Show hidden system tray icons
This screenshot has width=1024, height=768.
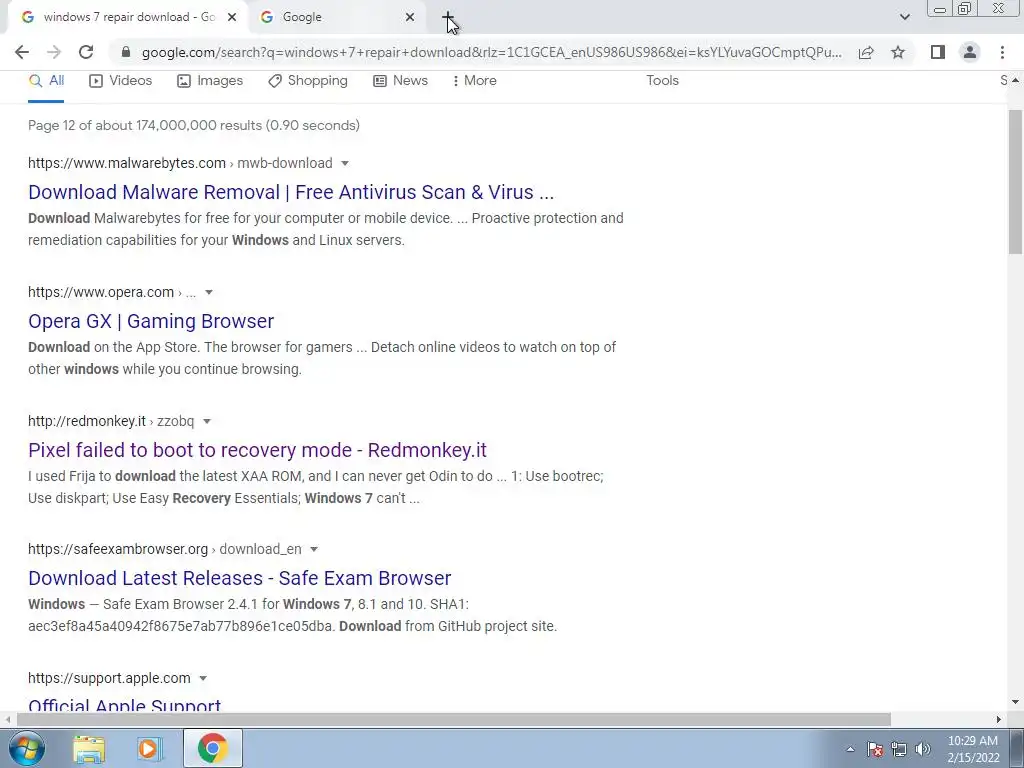(850, 750)
